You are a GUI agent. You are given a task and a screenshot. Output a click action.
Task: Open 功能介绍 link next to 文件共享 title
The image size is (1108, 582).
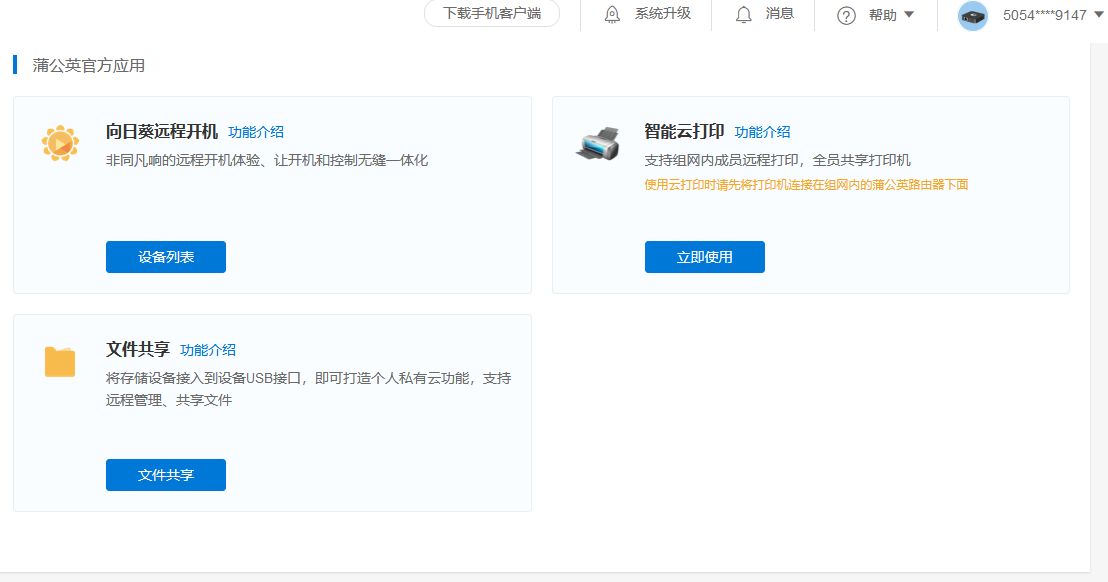tap(208, 350)
